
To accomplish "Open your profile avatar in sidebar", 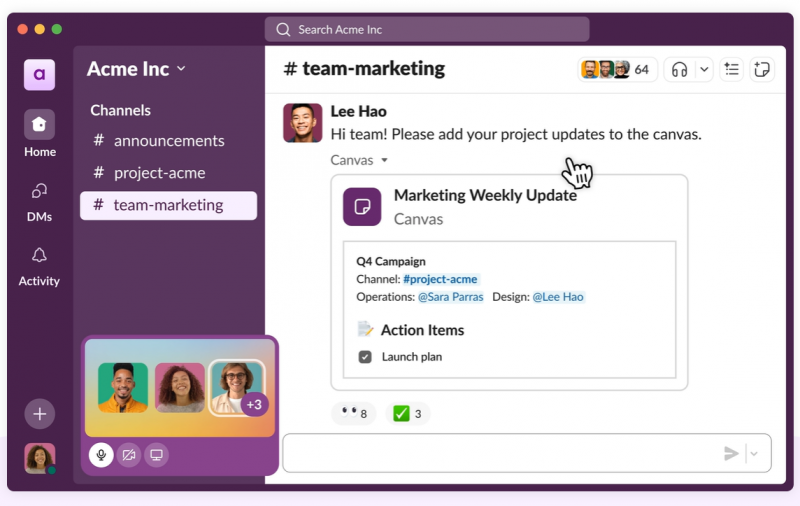I will [39, 458].
